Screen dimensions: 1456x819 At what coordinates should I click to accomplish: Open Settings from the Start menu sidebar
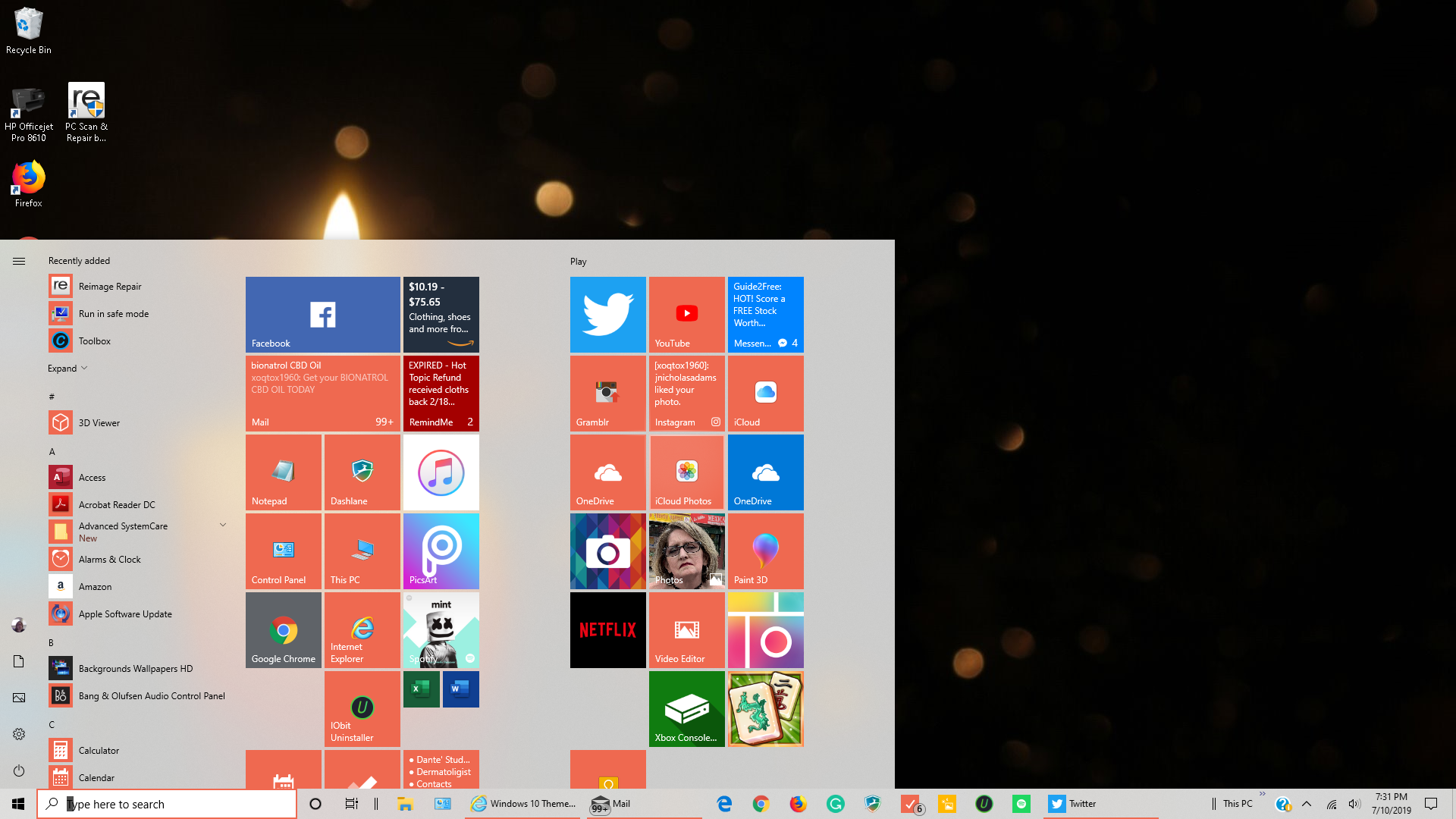(x=18, y=733)
